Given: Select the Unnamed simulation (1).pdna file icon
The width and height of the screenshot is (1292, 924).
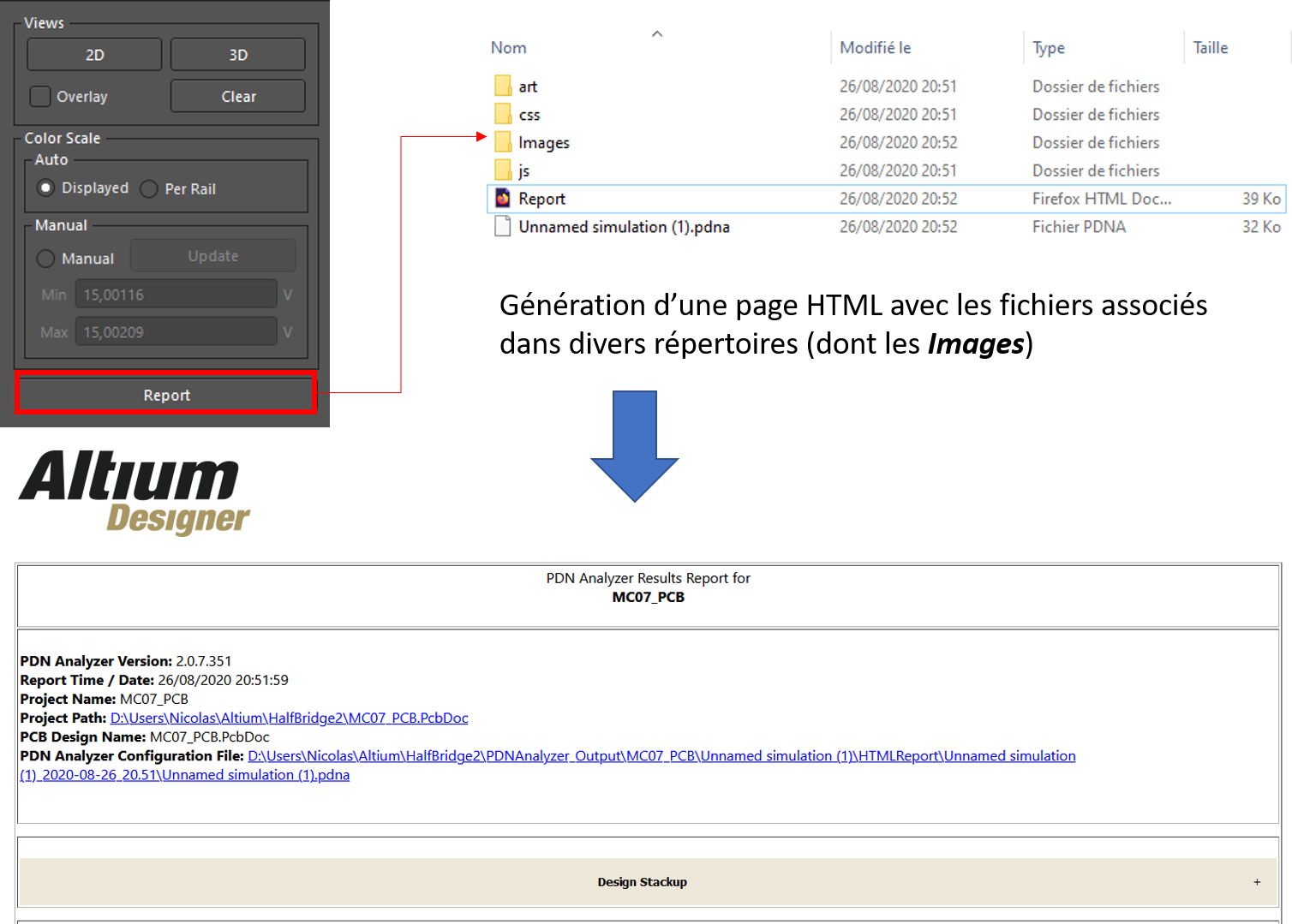Looking at the screenshot, I should click(x=503, y=227).
